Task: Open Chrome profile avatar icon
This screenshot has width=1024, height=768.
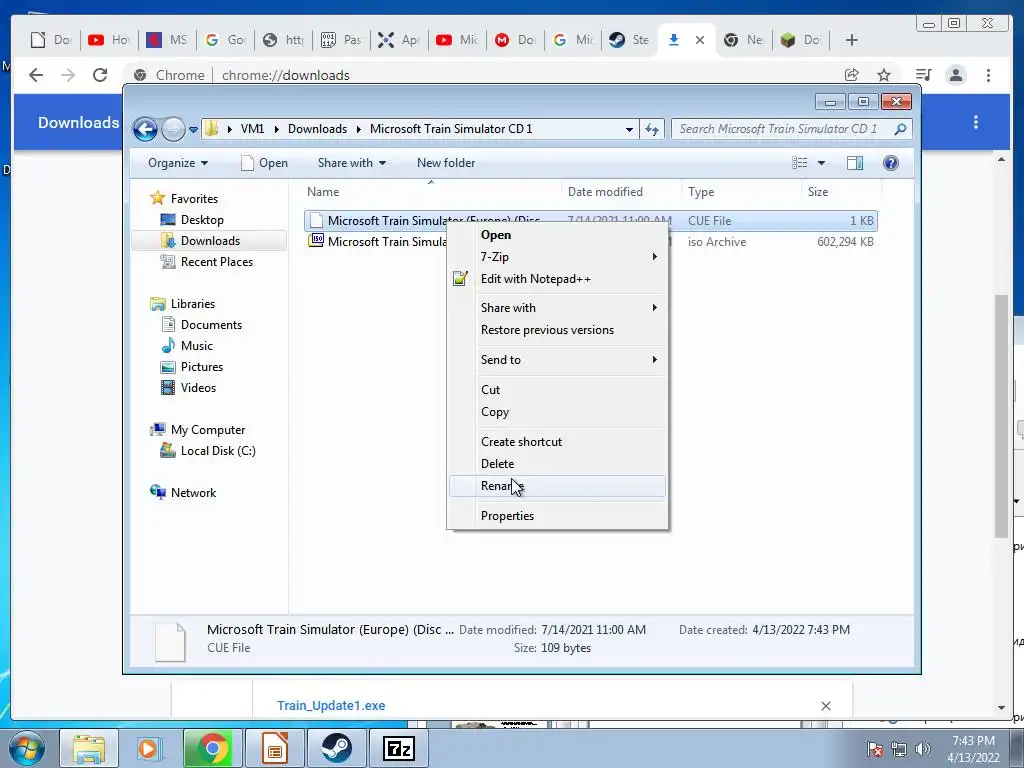Action: [x=956, y=75]
